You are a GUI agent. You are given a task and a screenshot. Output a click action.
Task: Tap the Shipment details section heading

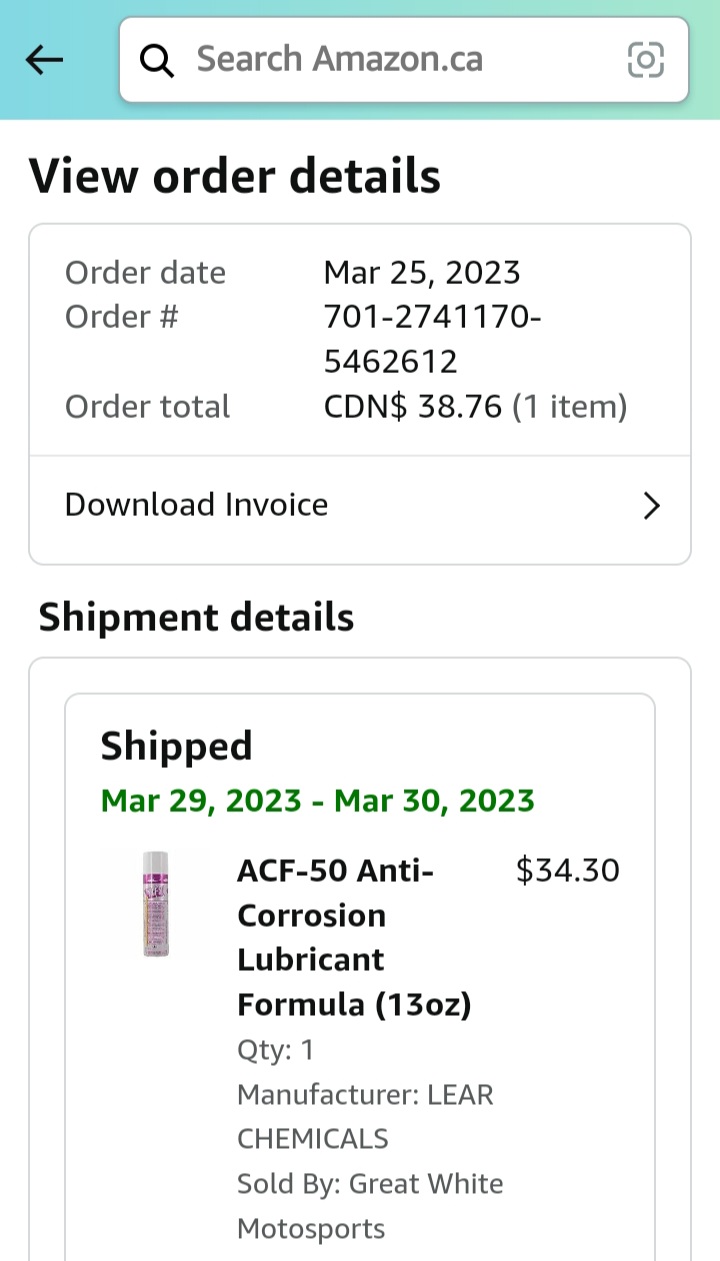click(196, 617)
